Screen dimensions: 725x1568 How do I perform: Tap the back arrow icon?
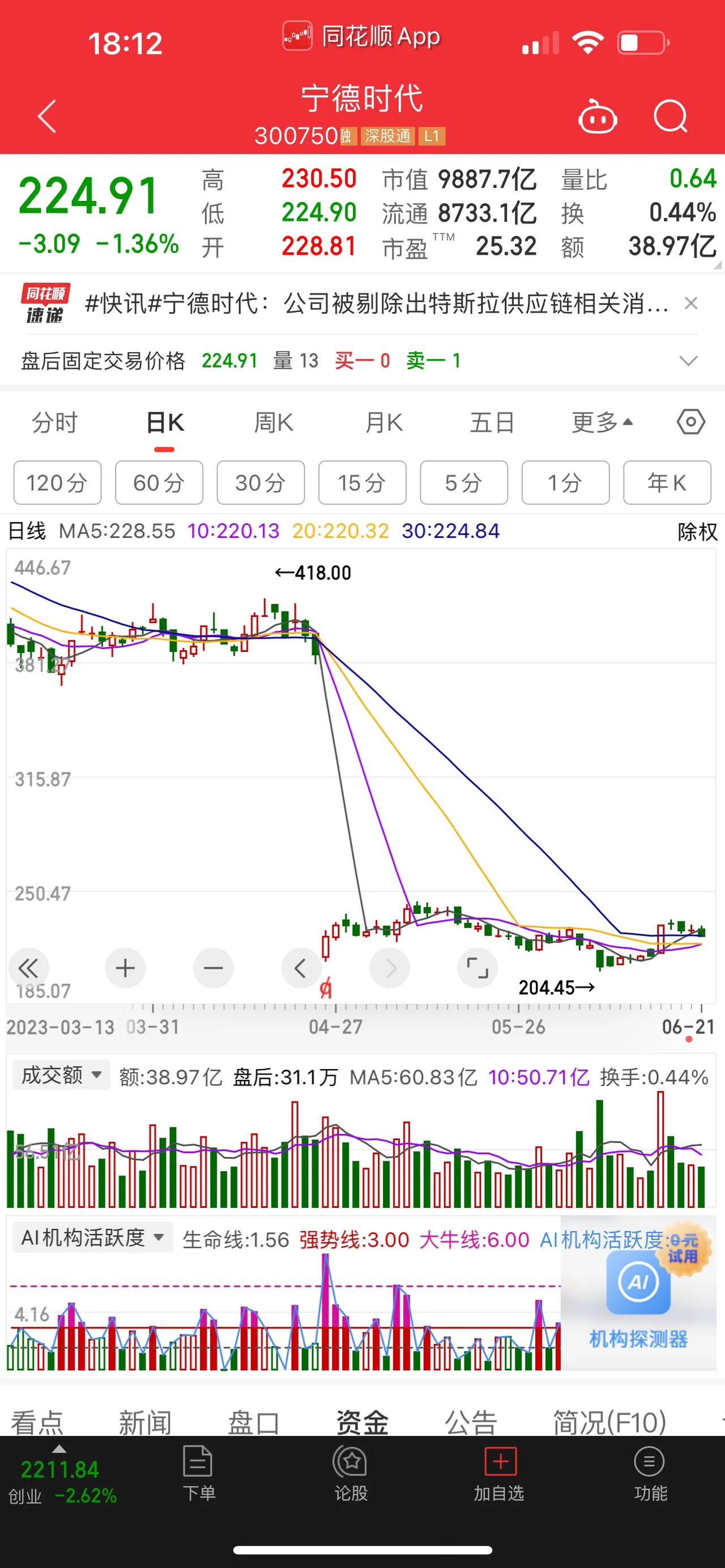pyautogui.click(x=47, y=116)
